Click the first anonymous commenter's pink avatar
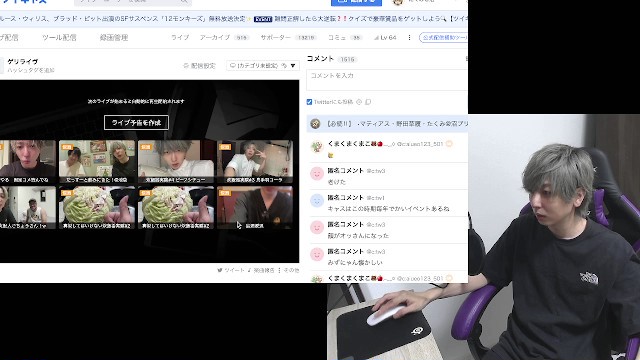The image size is (640, 360). 317,174
